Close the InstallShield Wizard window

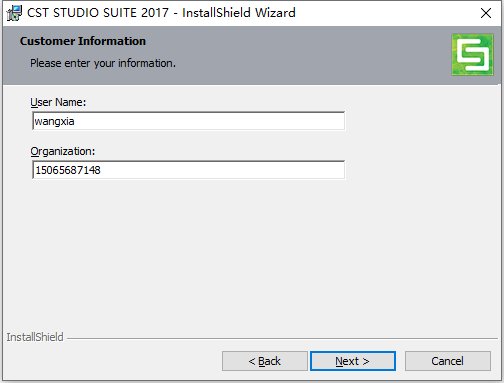coord(486,13)
